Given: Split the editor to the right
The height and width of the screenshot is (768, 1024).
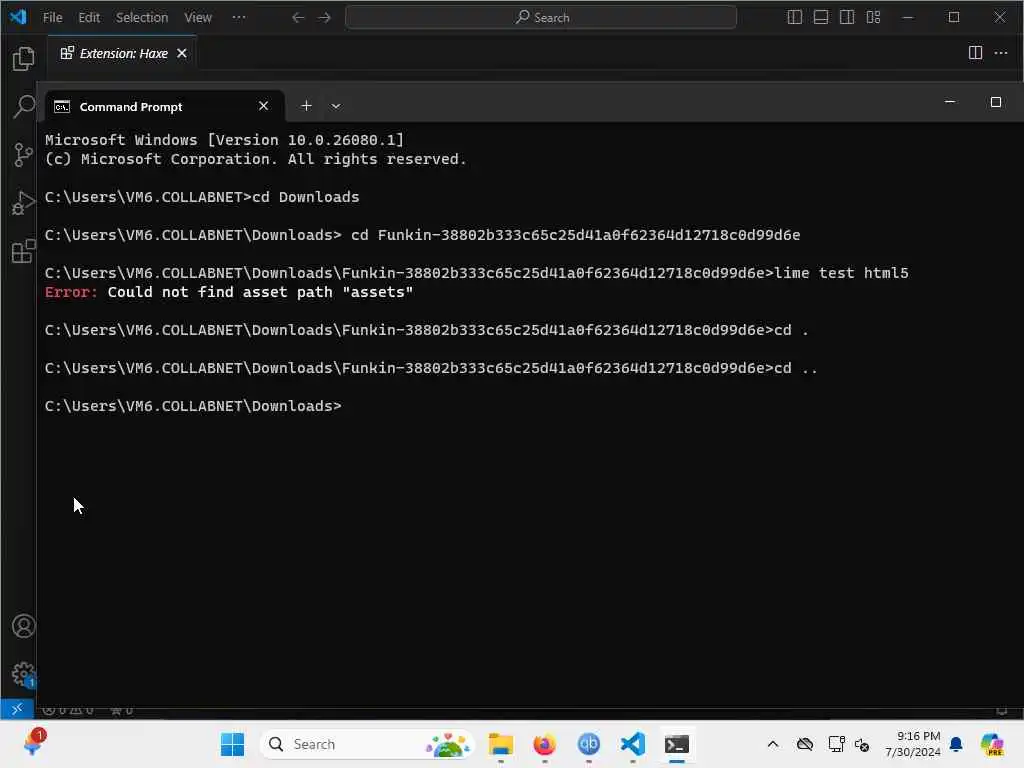Looking at the screenshot, I should point(975,53).
